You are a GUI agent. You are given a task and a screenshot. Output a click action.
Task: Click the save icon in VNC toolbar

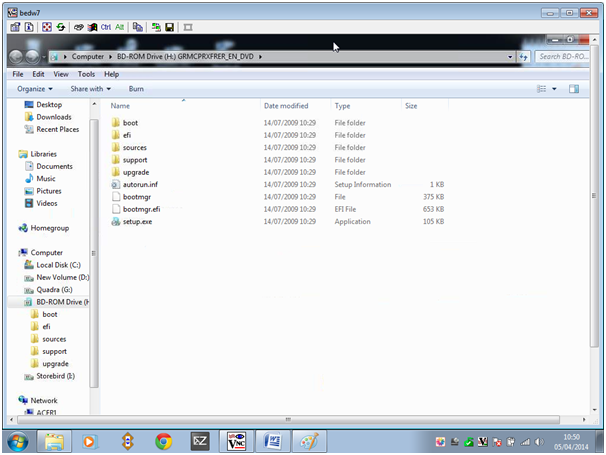(x=170, y=26)
